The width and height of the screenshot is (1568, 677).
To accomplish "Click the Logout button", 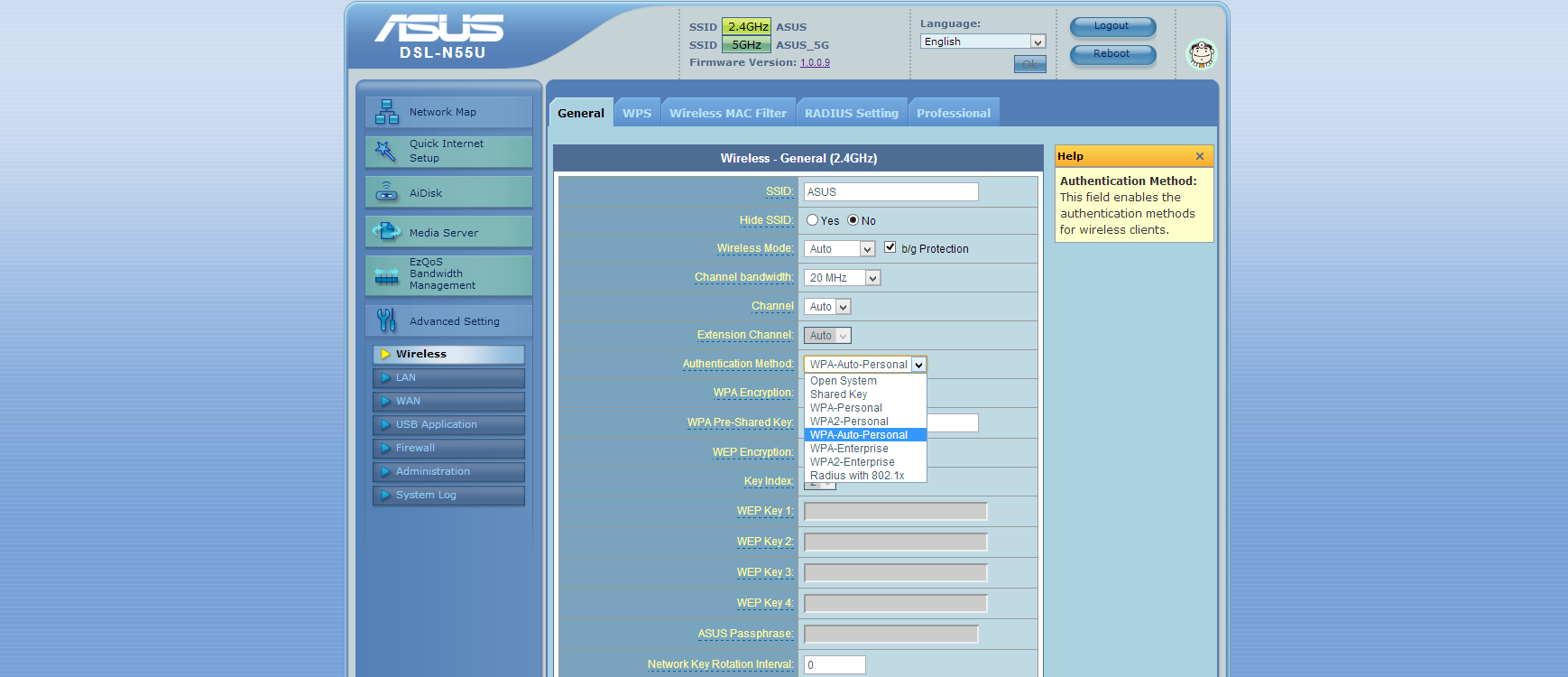I will click(1112, 26).
